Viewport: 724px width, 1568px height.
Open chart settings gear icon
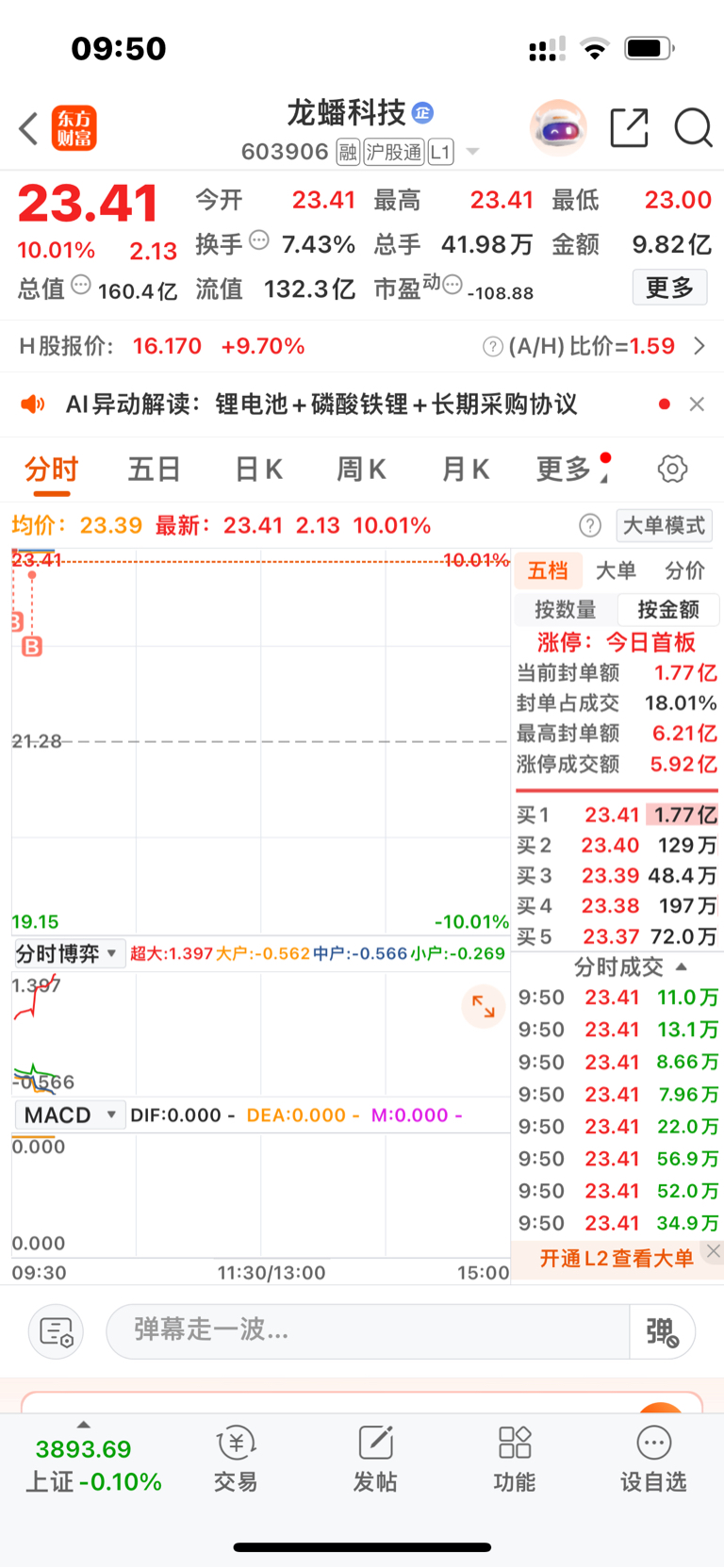click(x=672, y=469)
